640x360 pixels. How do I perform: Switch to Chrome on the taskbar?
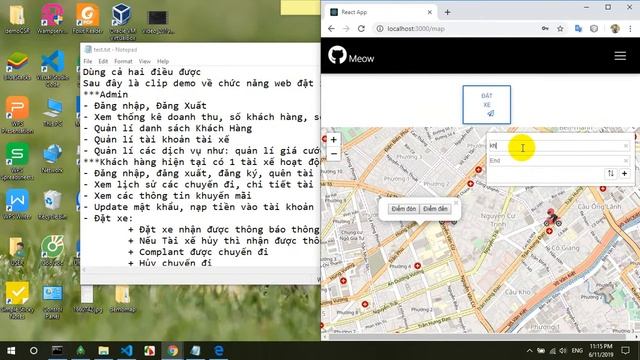pos(173,351)
